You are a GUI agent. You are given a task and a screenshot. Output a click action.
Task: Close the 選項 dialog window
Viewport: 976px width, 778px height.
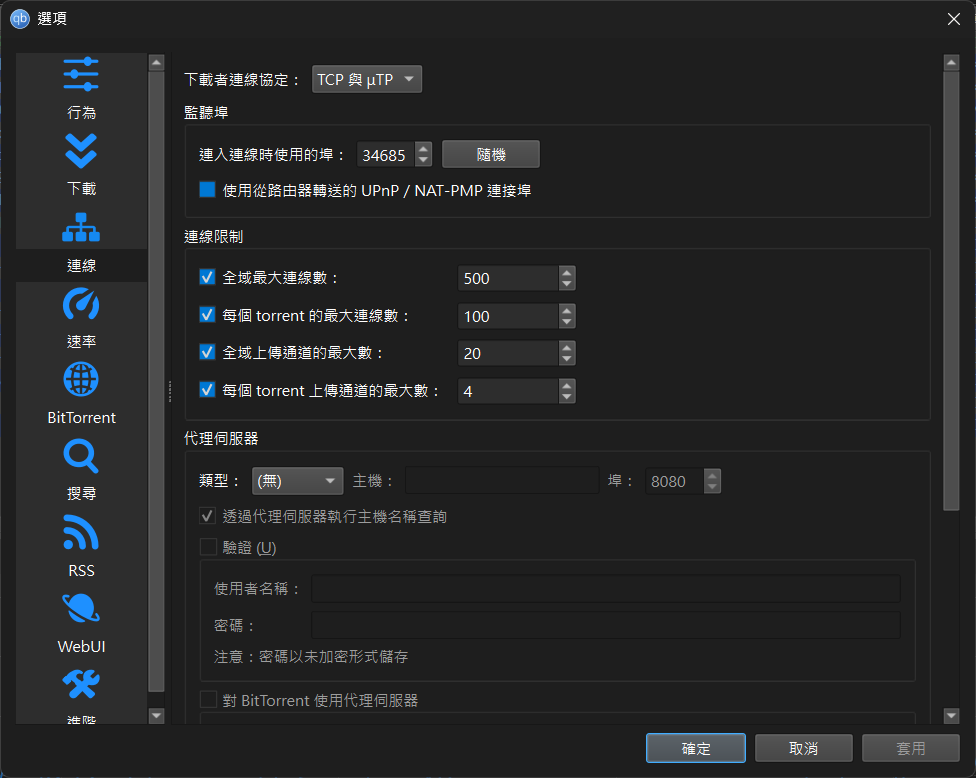pyautogui.click(x=954, y=19)
